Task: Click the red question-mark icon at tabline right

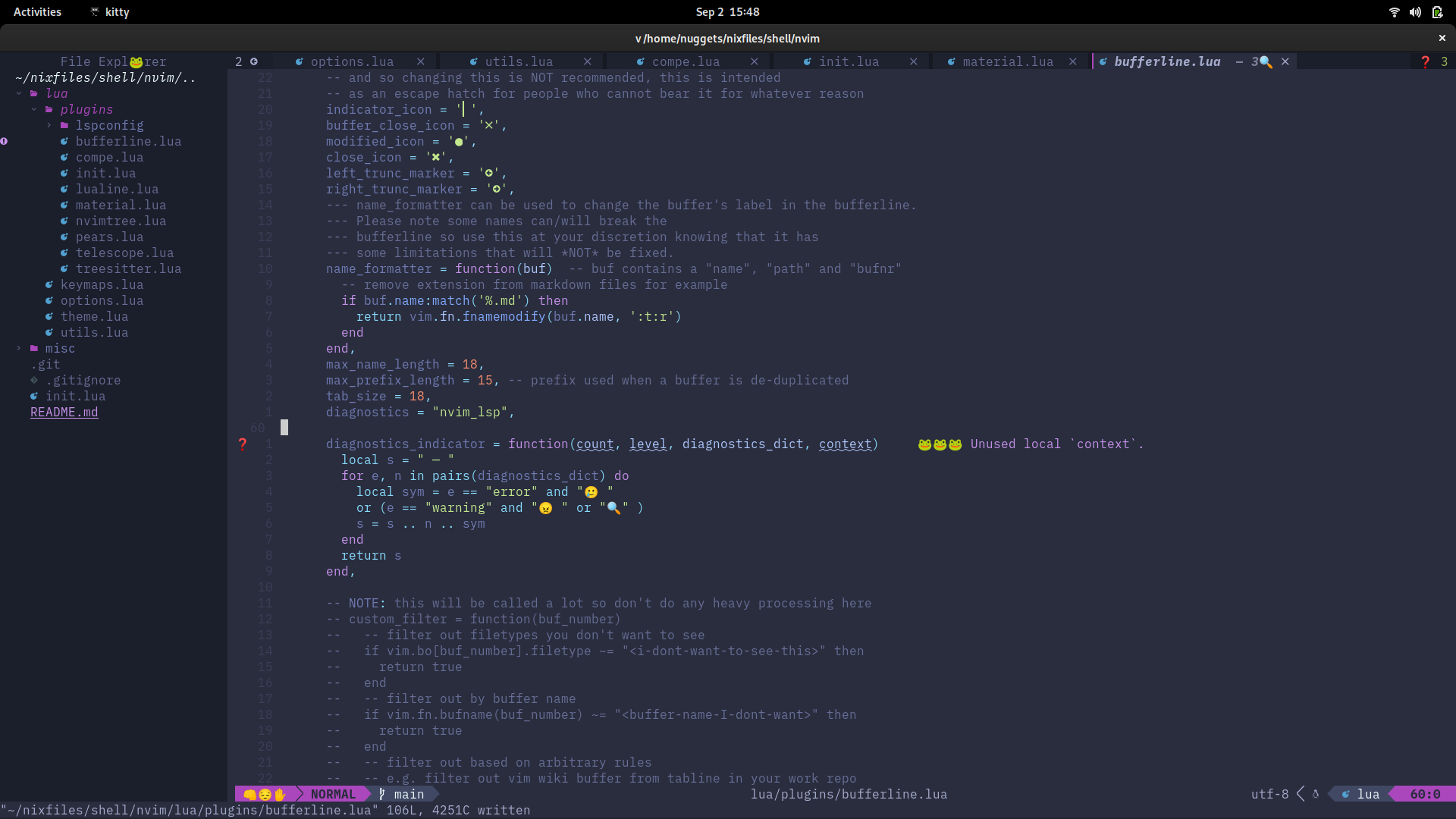Action: coord(1426,61)
